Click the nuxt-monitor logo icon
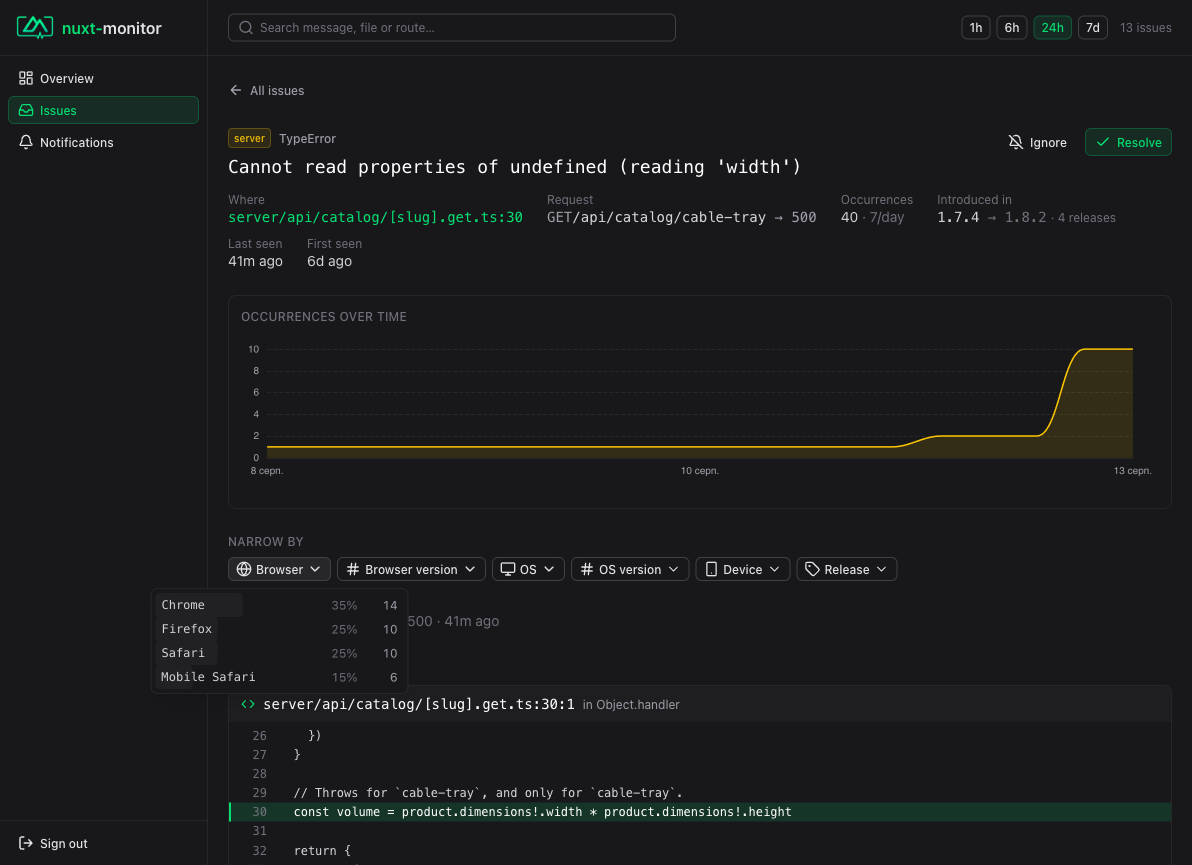 (35, 27)
